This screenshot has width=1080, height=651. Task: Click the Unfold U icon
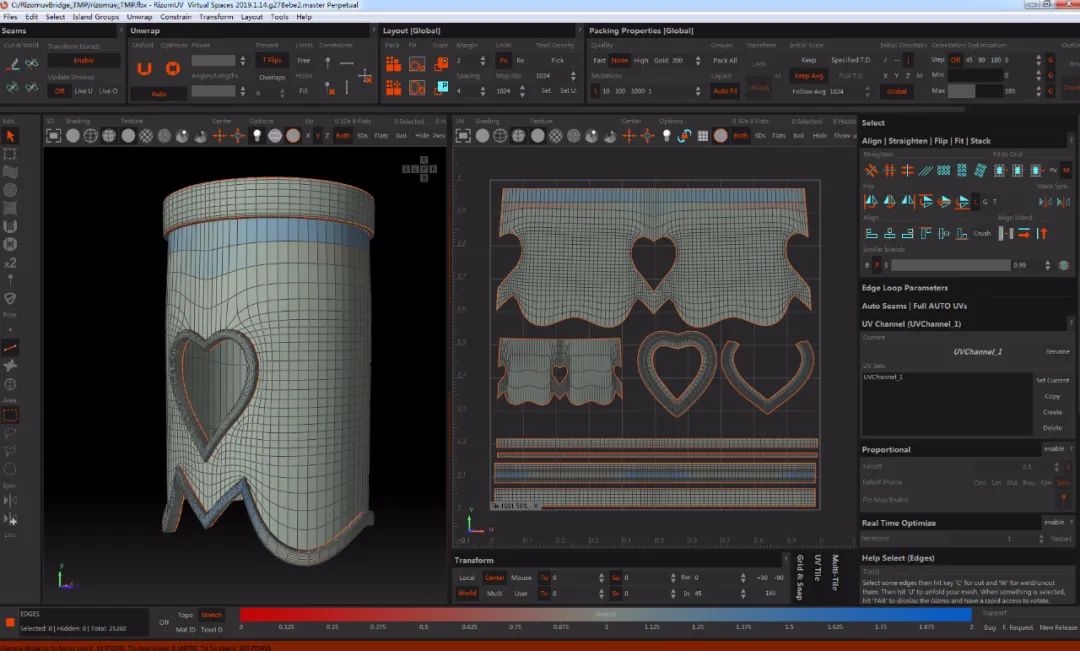point(144,68)
